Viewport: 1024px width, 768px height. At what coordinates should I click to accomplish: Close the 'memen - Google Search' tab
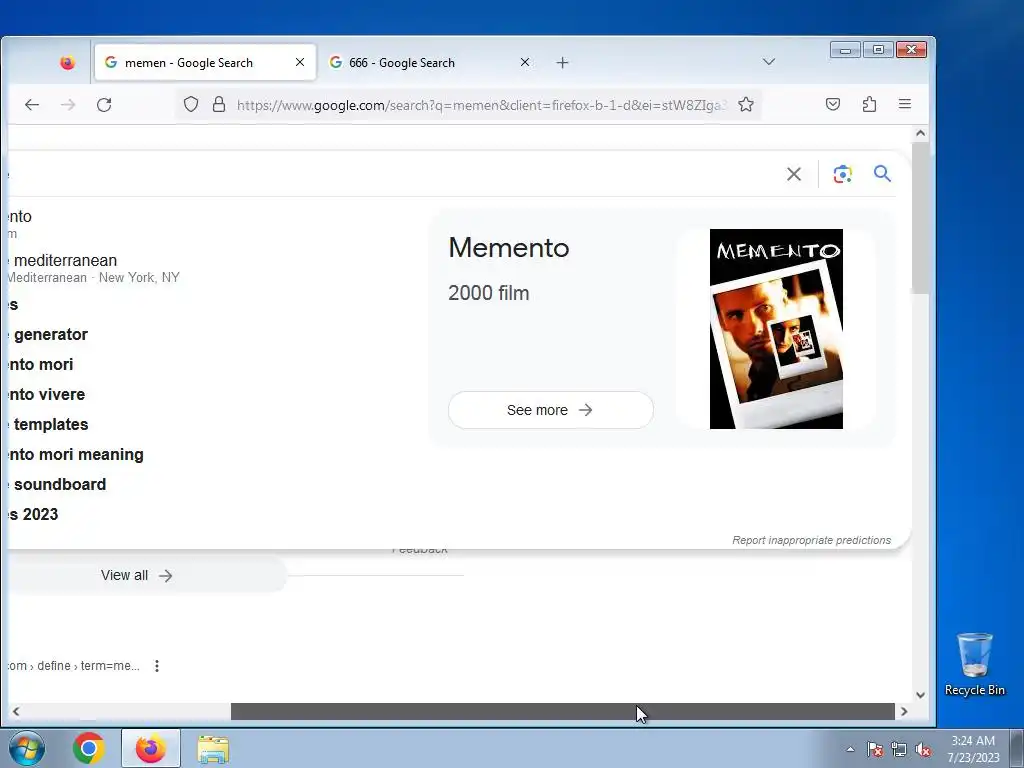click(x=300, y=62)
